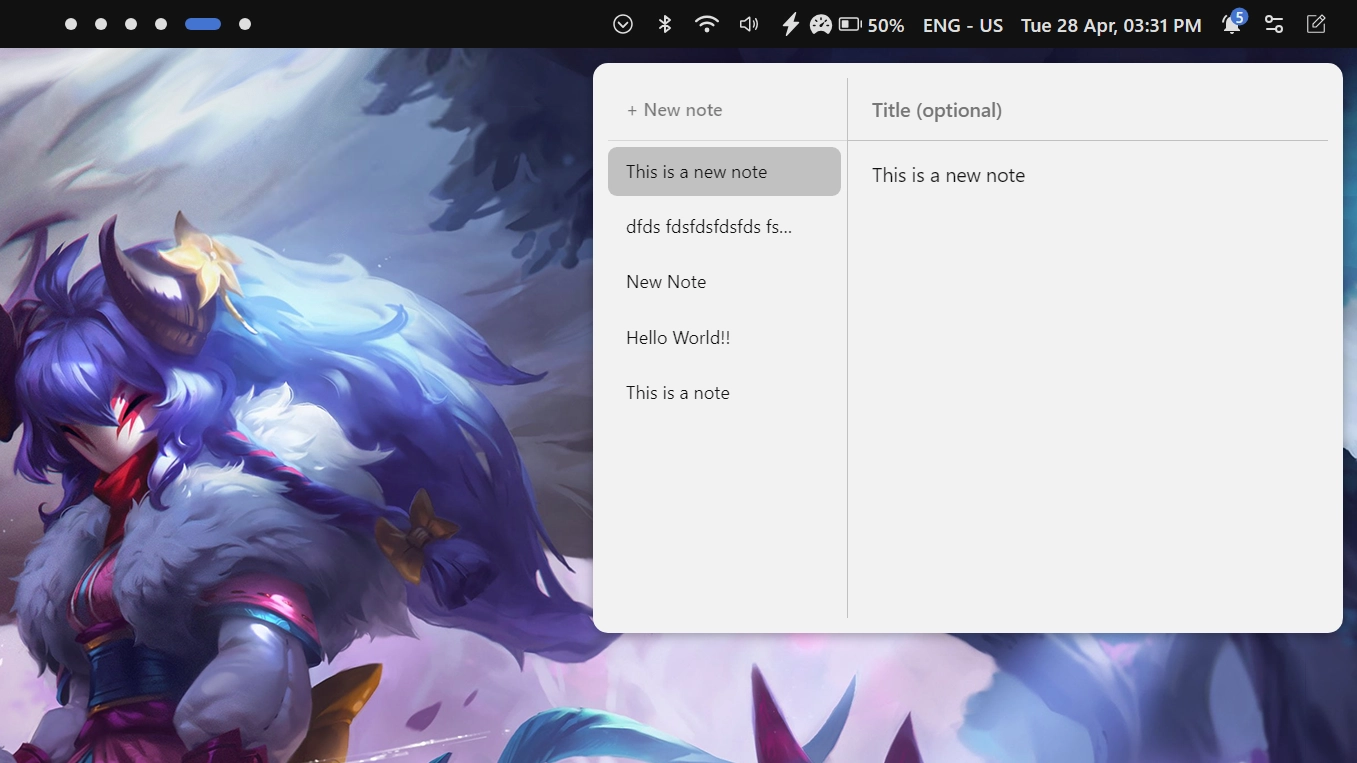This screenshot has width=1357, height=763.
Task: Click the lightning bolt power icon
Action: pos(790,25)
